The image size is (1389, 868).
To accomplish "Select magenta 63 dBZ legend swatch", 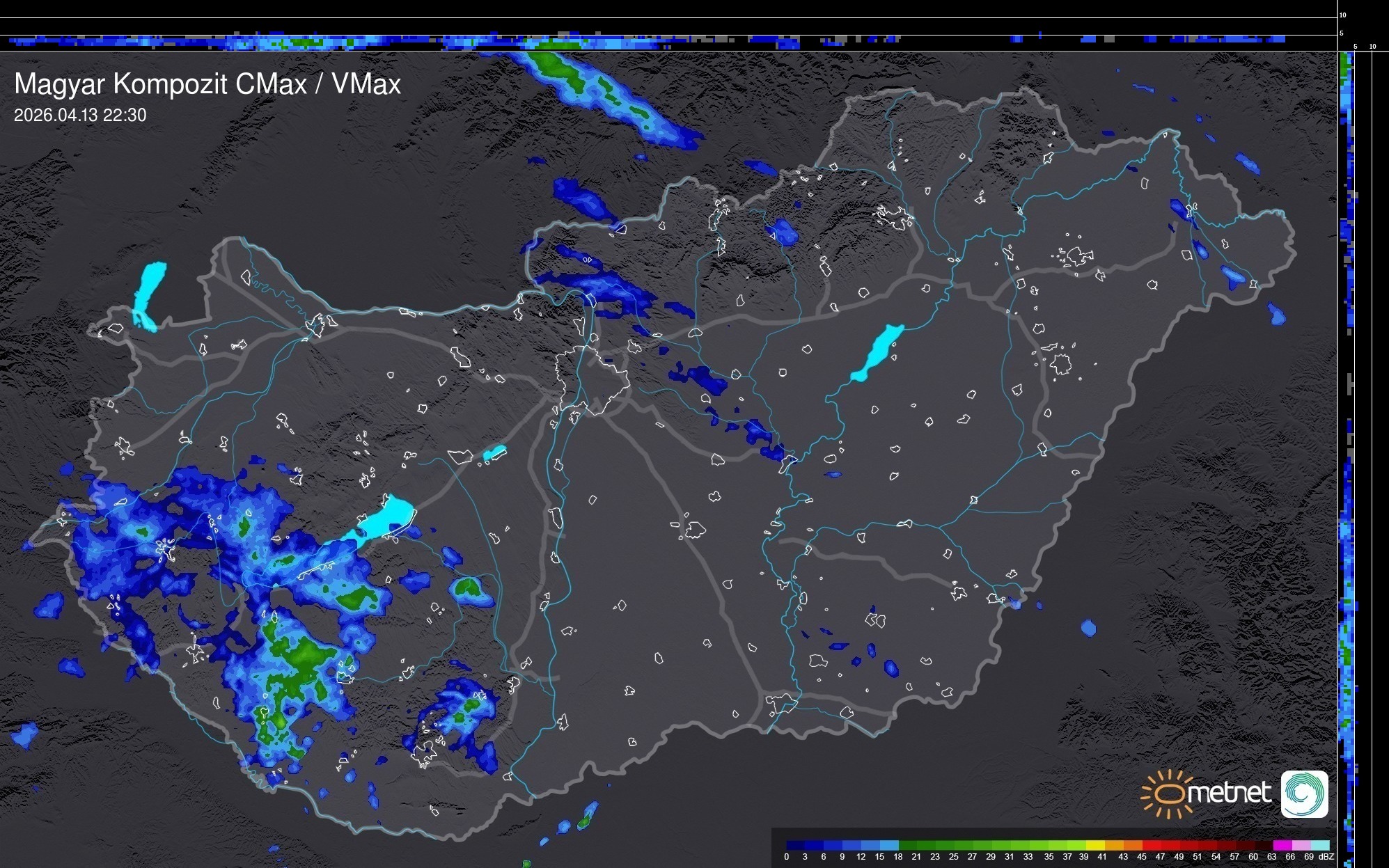I will 1282,845.
